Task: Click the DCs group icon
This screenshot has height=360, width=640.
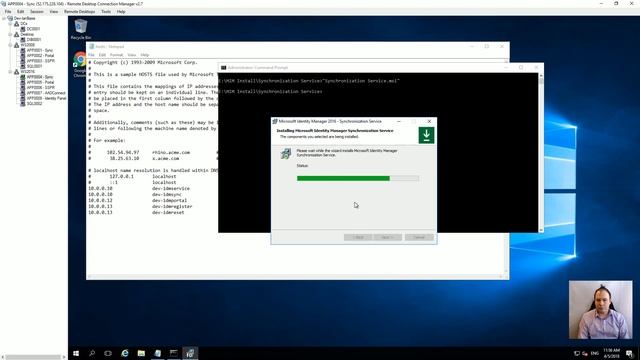Action: click(x=16, y=24)
